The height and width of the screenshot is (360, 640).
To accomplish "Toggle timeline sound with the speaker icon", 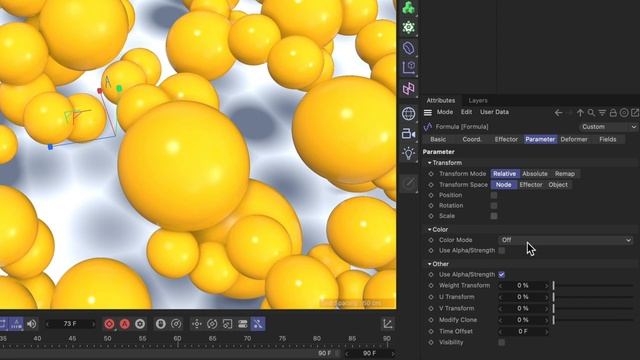I will click(x=31, y=324).
